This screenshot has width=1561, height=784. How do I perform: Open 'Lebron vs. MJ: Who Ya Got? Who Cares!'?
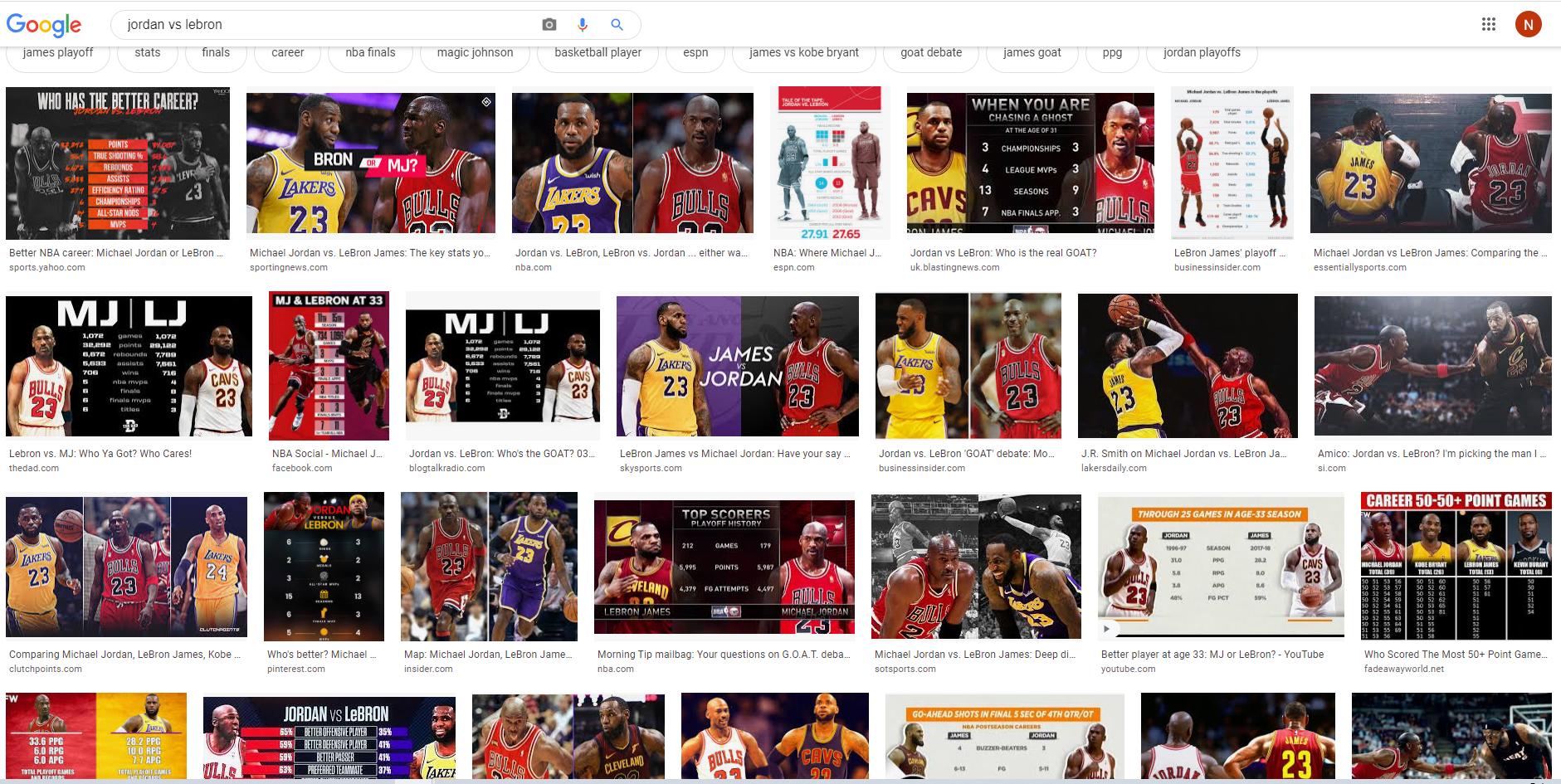pyautogui.click(x=100, y=454)
